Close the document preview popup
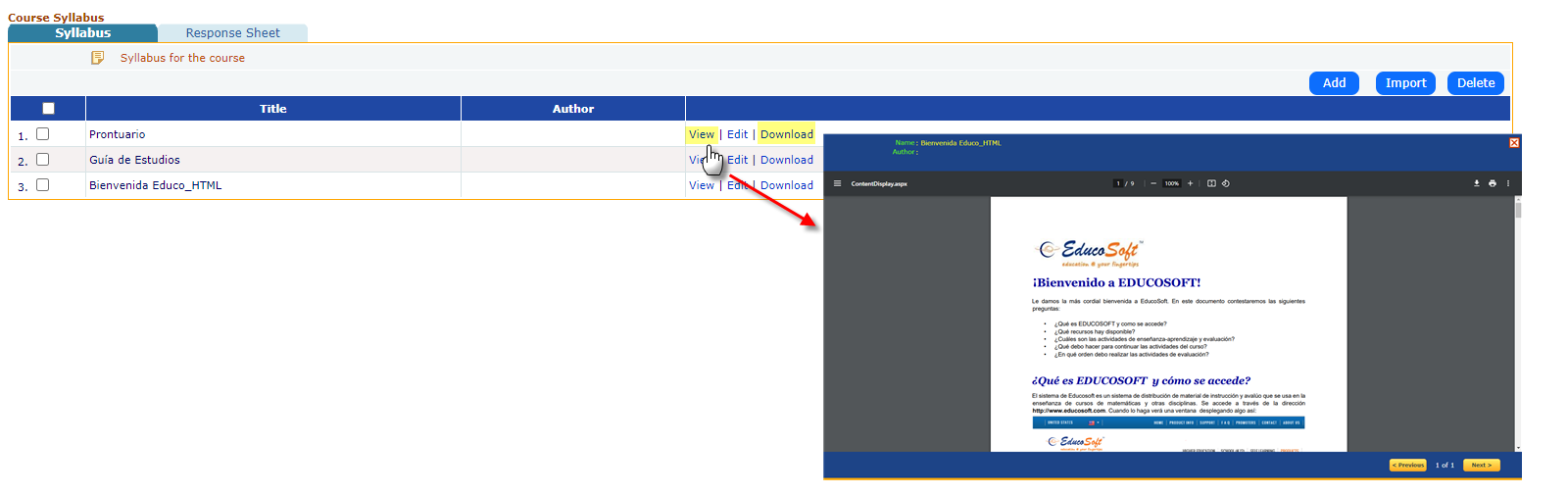The image size is (1568, 495). point(1514,143)
